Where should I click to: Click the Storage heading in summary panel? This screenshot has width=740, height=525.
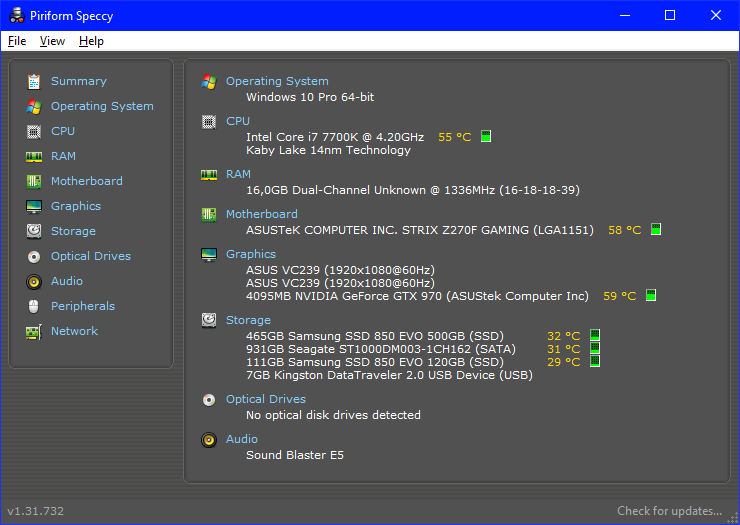tap(248, 320)
